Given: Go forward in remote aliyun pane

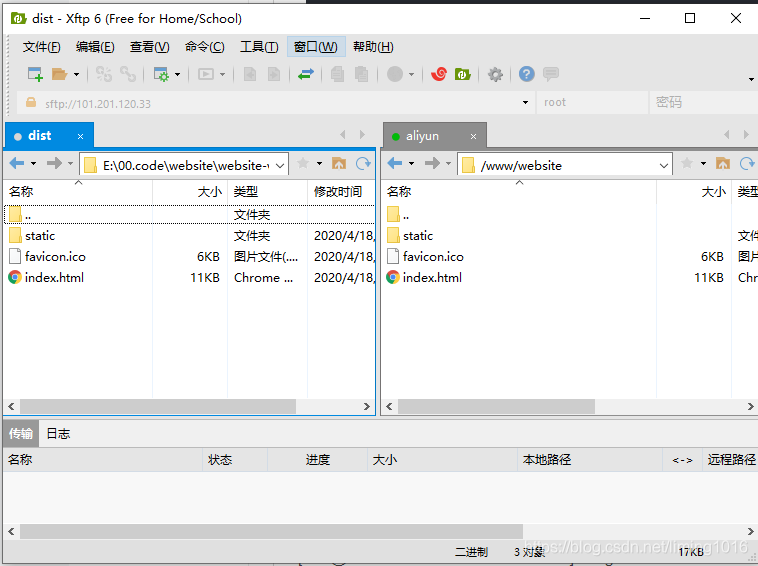Looking at the screenshot, I should tap(432, 164).
